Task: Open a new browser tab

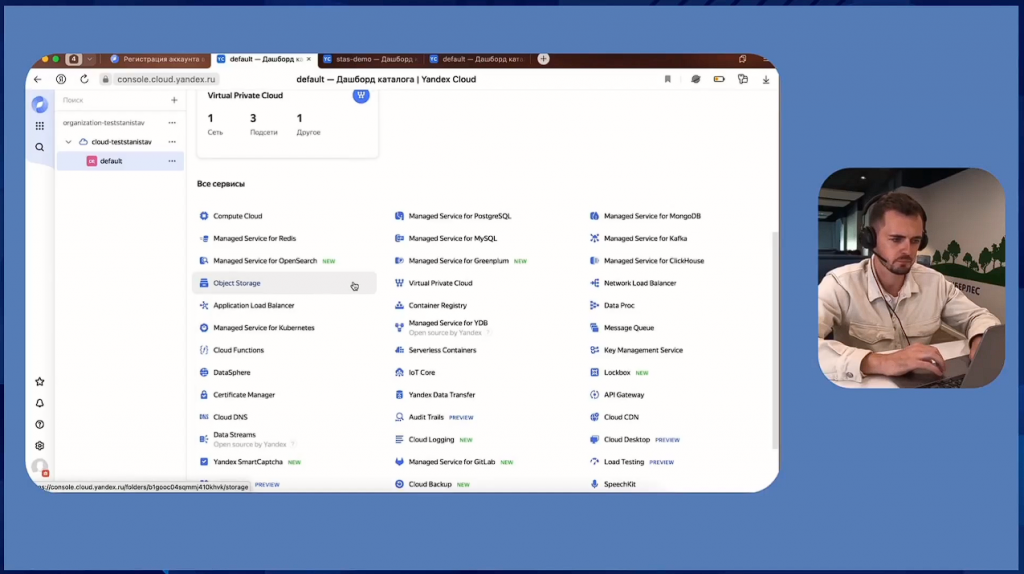Action: point(543,59)
